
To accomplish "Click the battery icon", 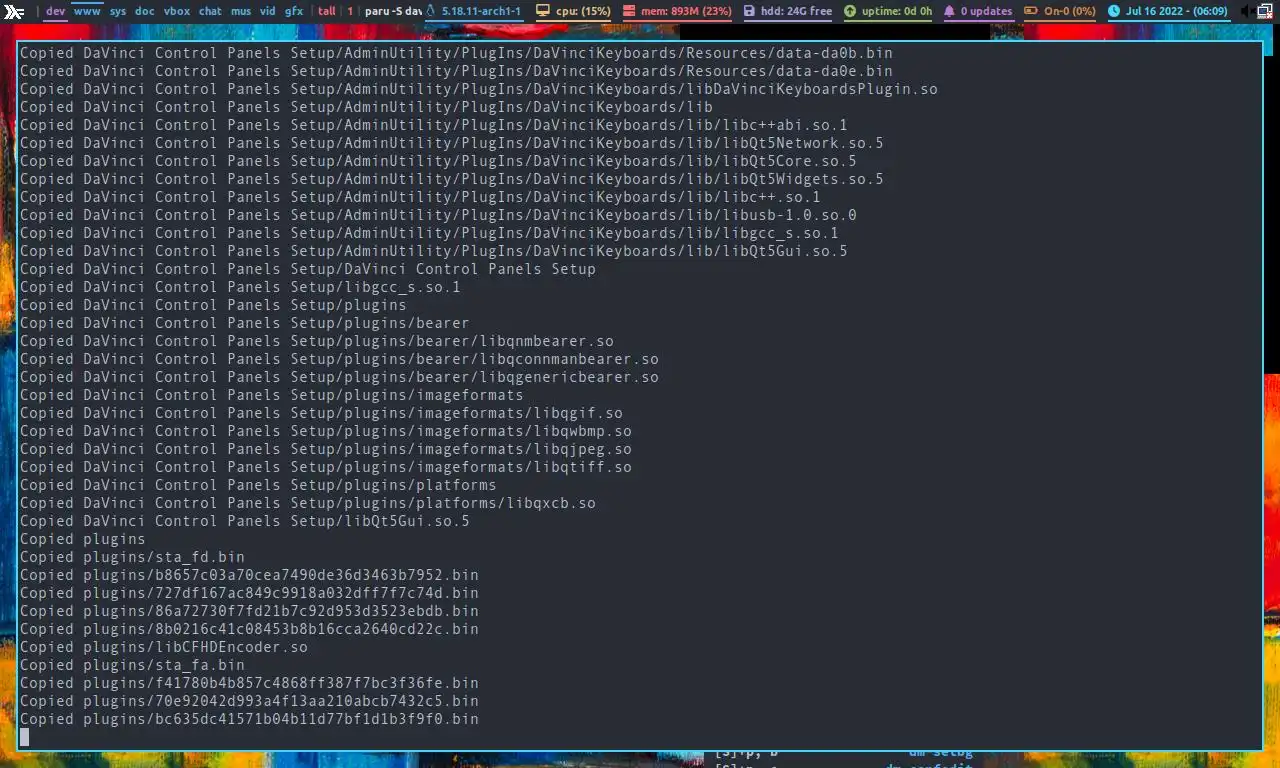I will coord(1030,12).
